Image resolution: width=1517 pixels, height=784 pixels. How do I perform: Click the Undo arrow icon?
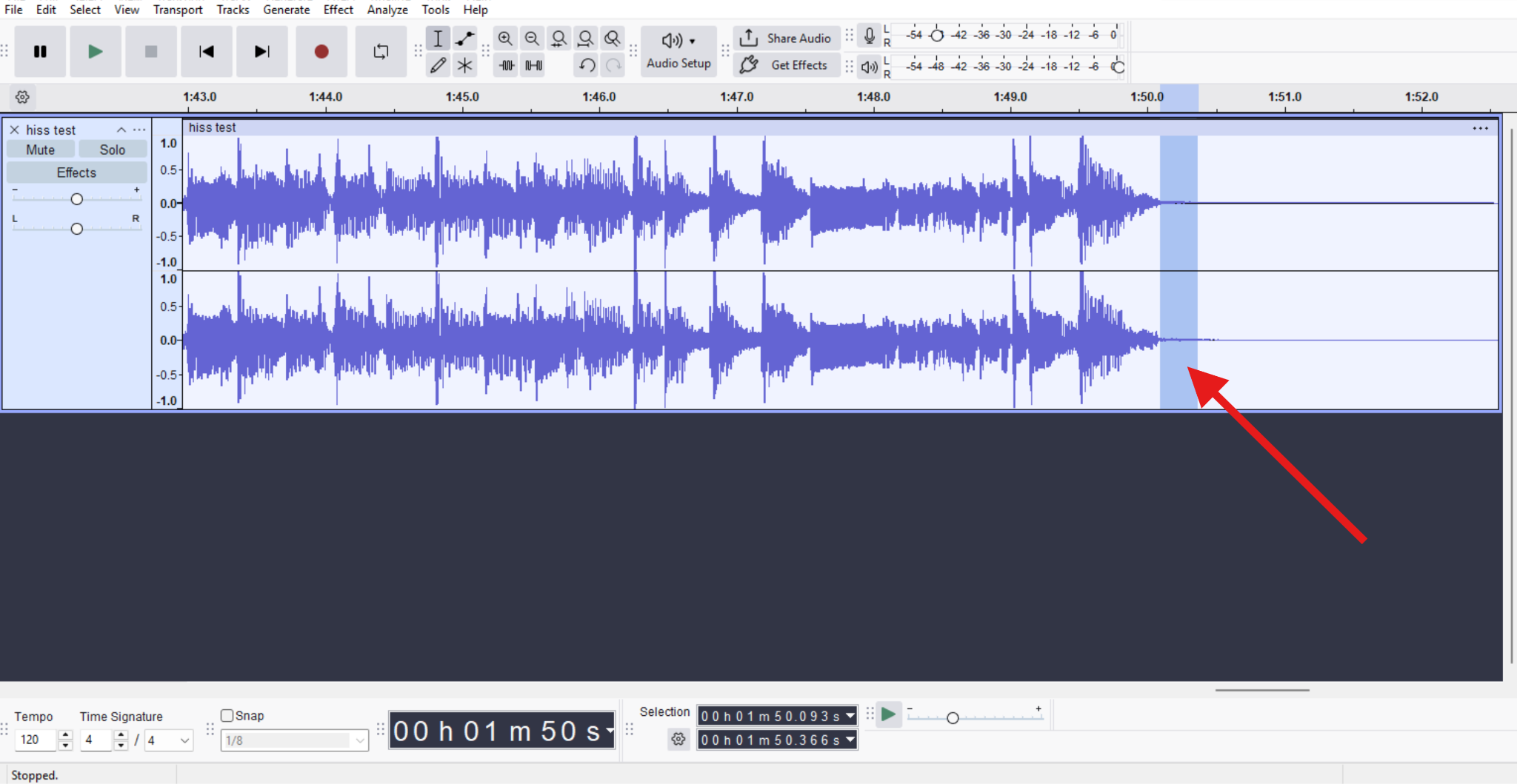click(585, 65)
